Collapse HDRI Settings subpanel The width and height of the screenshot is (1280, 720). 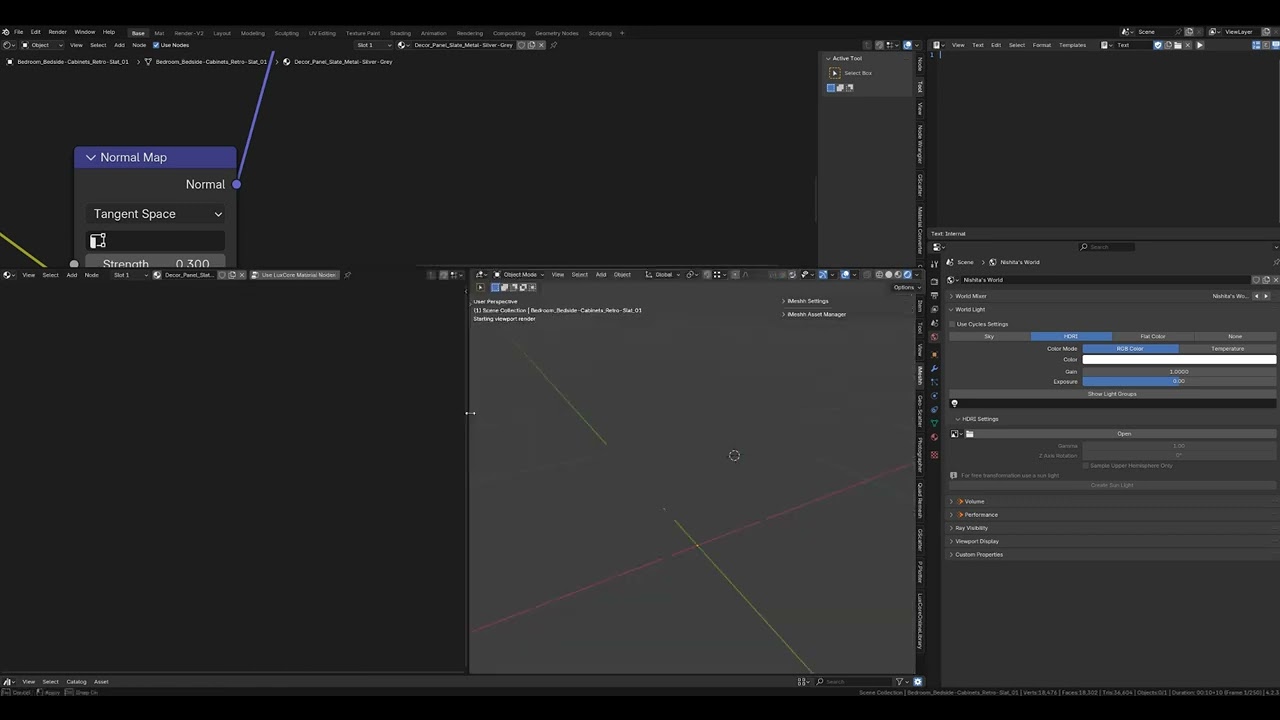pyautogui.click(x=957, y=419)
